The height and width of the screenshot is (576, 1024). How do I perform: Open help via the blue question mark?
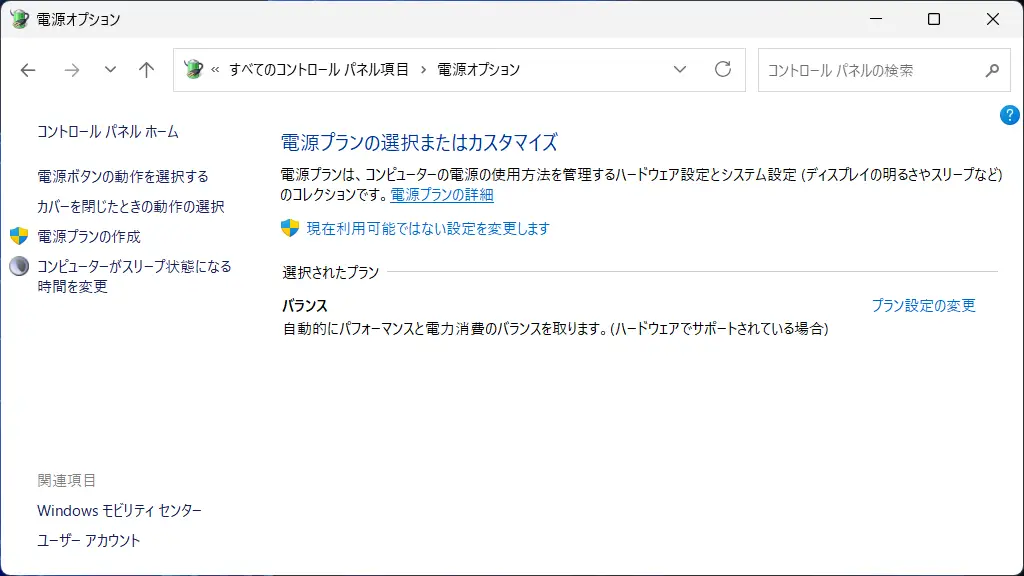click(x=1009, y=115)
